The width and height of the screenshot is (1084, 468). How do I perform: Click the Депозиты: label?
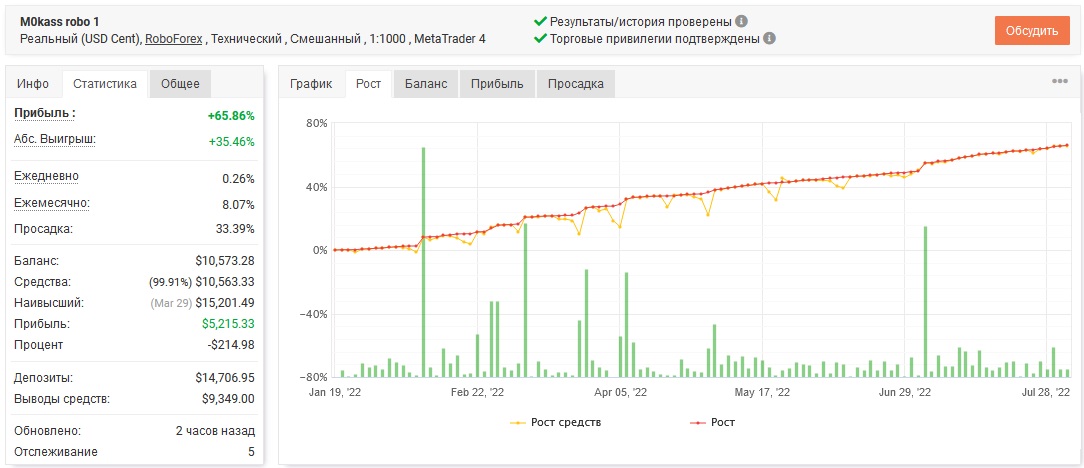point(43,378)
